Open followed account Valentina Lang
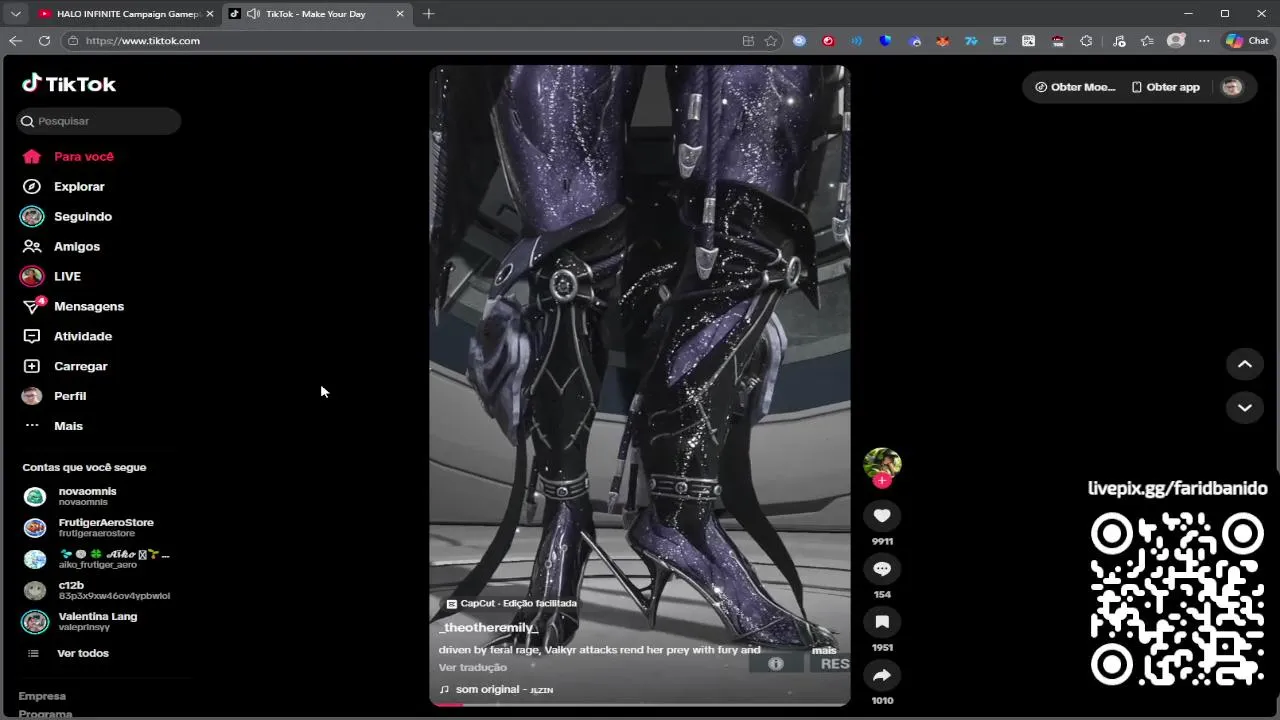Viewport: 1280px width, 720px height. coord(80,621)
